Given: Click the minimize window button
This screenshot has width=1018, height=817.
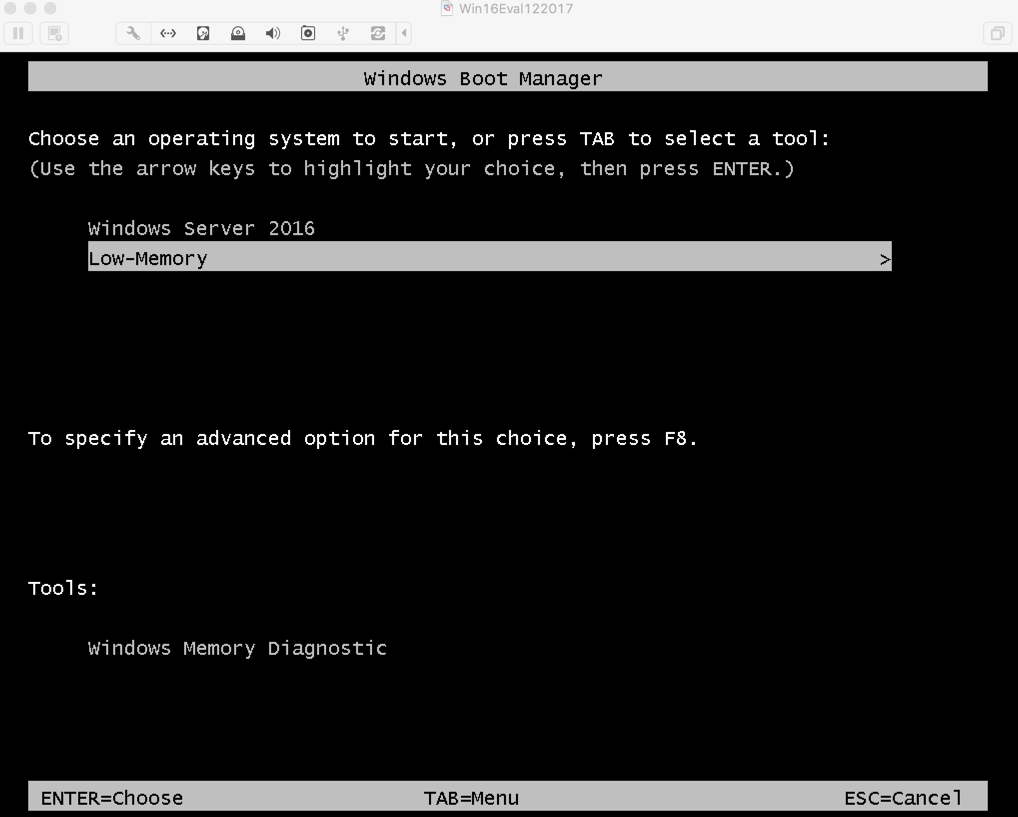Looking at the screenshot, I should (30, 8).
